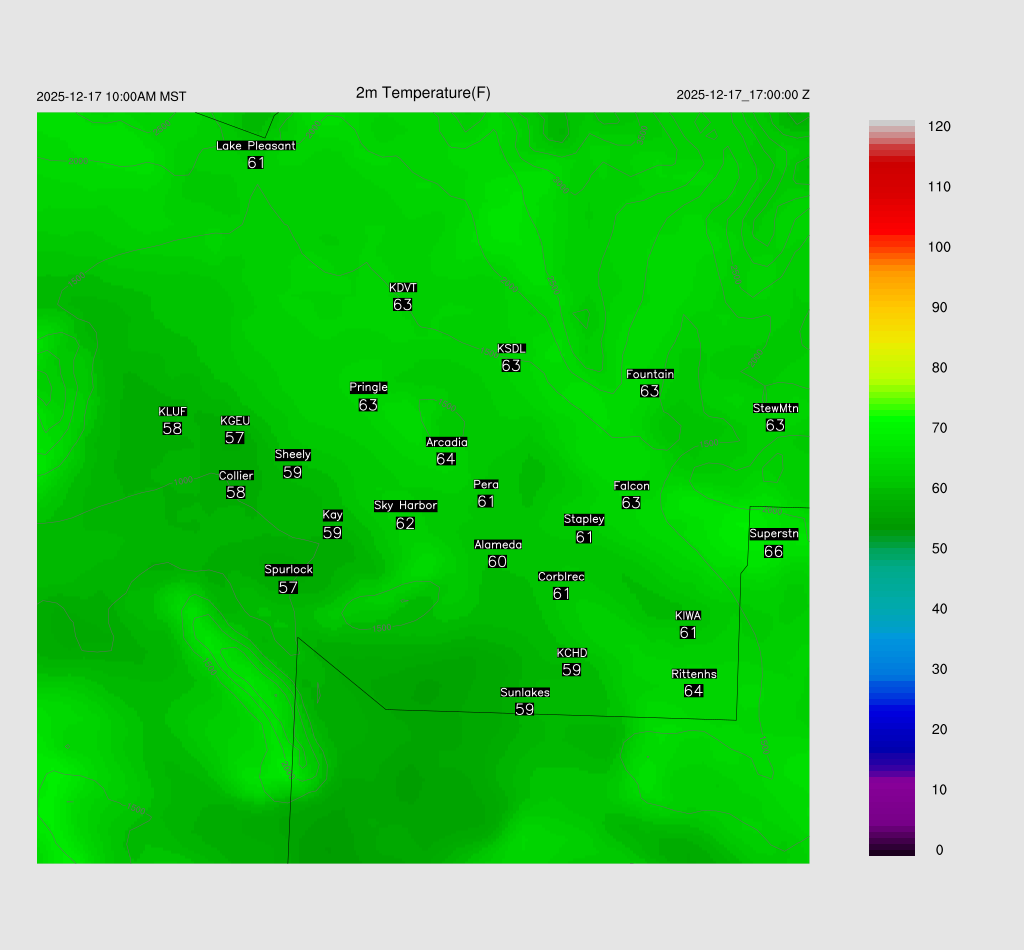This screenshot has width=1024, height=950.
Task: Click the KSDL station temperature reading
Action: point(511,366)
